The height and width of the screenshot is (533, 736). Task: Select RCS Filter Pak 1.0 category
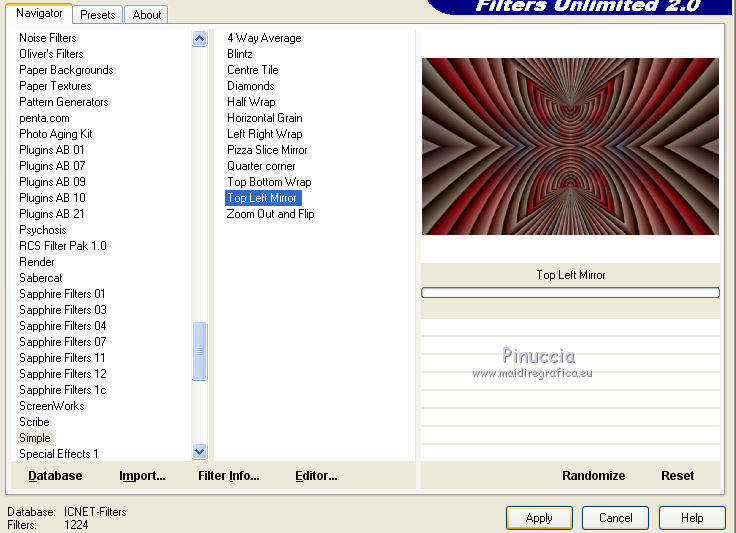(x=63, y=246)
